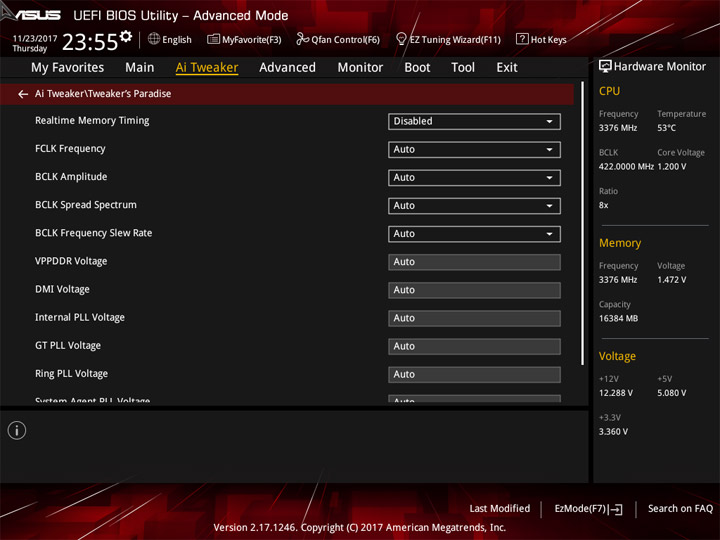Open the Boot tab
The height and width of the screenshot is (540, 720).
click(x=417, y=68)
